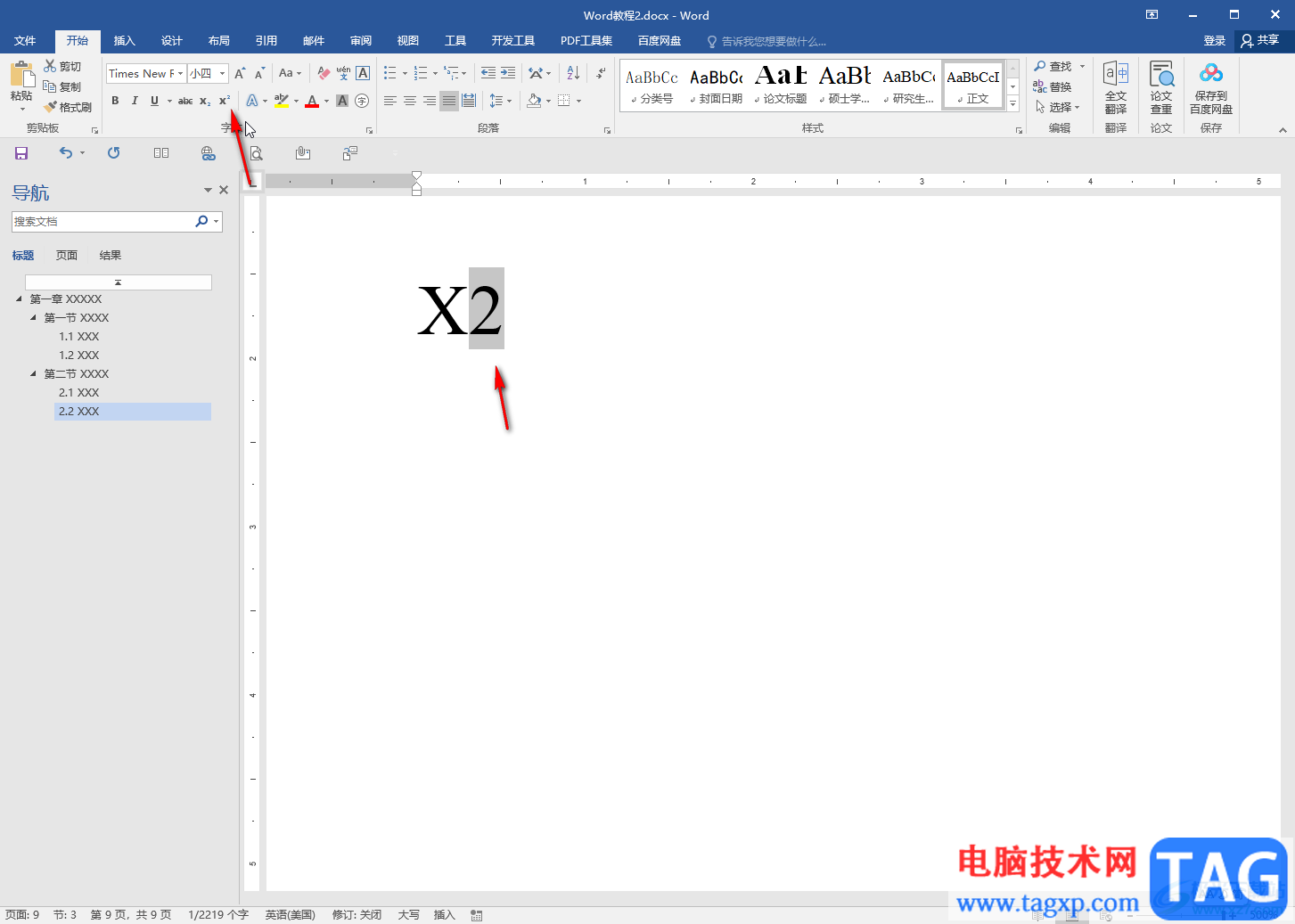
Task: Open the bullet list dropdown arrow
Action: point(405,73)
